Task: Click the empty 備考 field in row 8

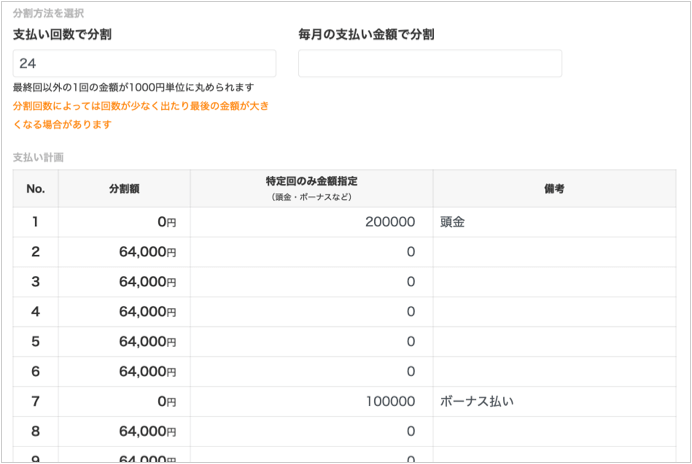Action: [x=554, y=432]
